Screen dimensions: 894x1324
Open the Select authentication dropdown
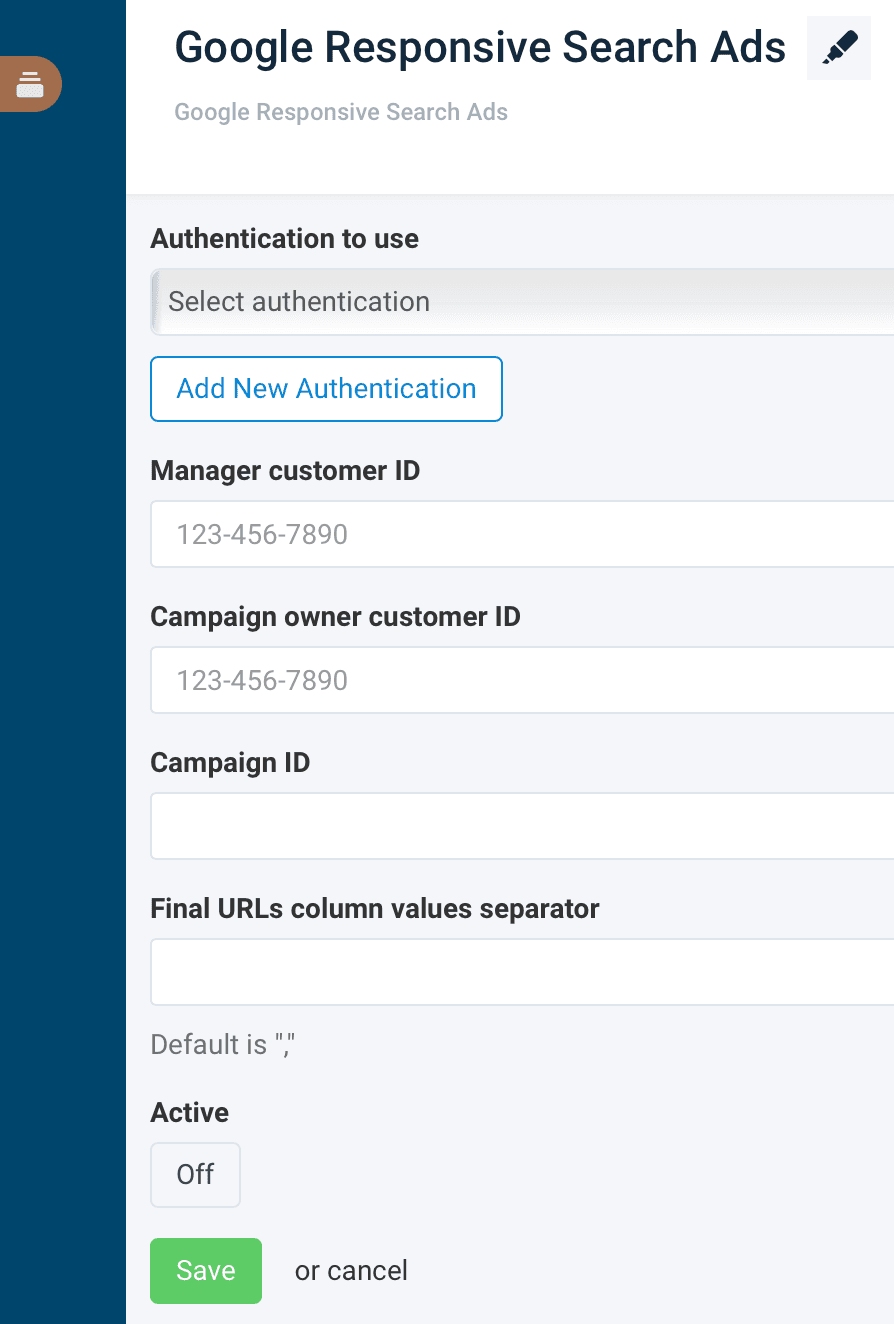click(520, 302)
